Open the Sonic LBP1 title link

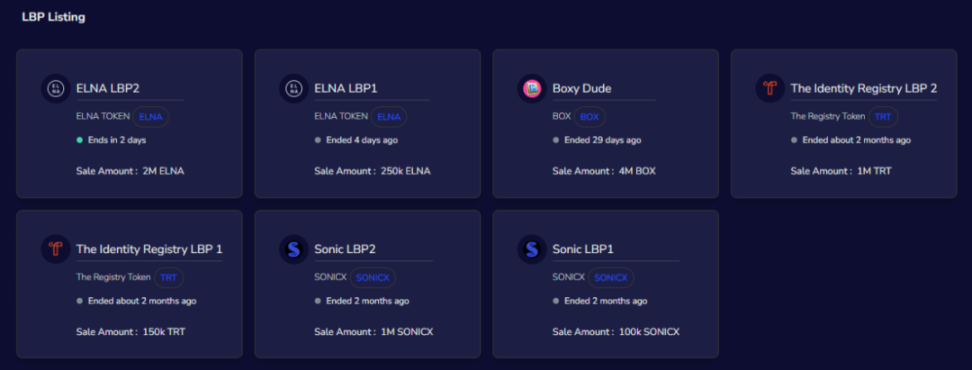583,249
